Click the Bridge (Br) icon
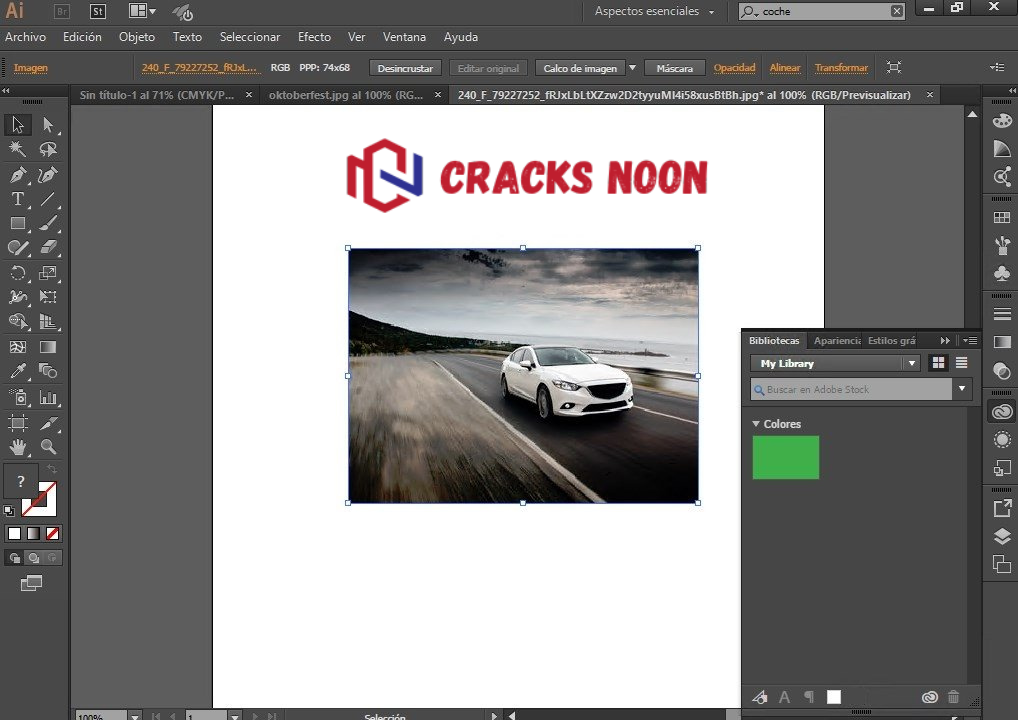Image resolution: width=1018 pixels, height=720 pixels. tap(62, 11)
